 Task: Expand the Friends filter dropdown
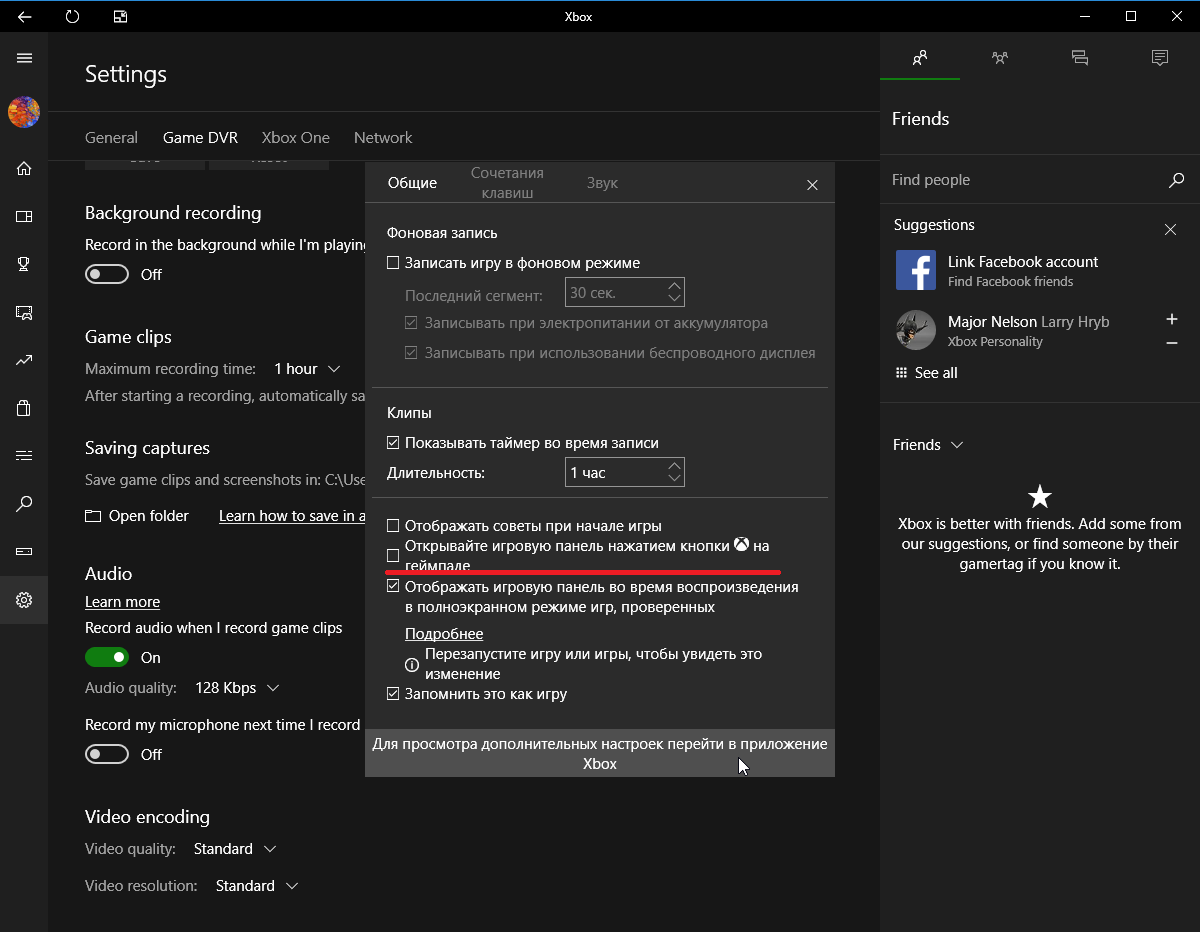[x=928, y=445]
